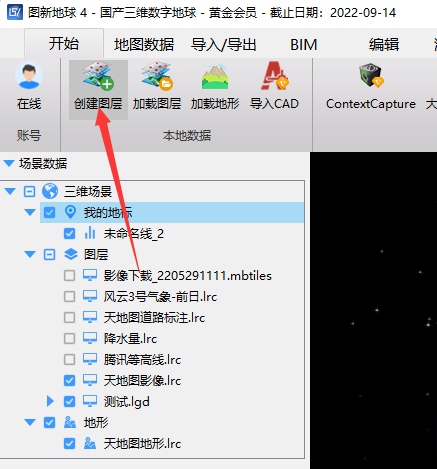437x469 pixels.
Task: Collapse the 场景数据 panel header
Action: [9, 164]
